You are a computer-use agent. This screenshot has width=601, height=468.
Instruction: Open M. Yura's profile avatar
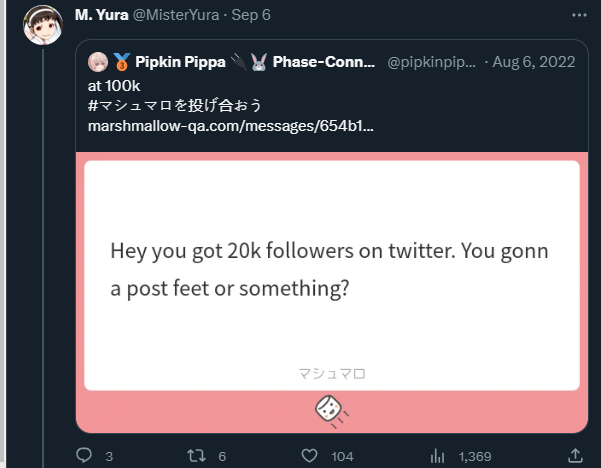pyautogui.click(x=43, y=25)
